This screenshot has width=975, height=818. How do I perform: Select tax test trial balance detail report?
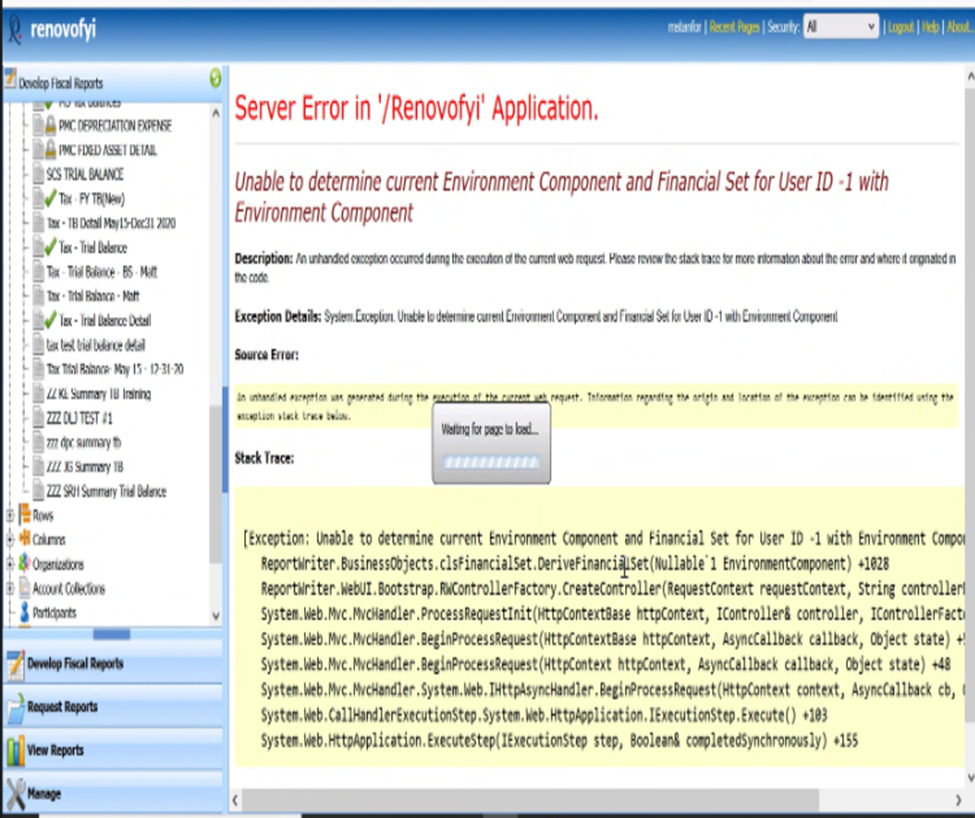(96, 345)
